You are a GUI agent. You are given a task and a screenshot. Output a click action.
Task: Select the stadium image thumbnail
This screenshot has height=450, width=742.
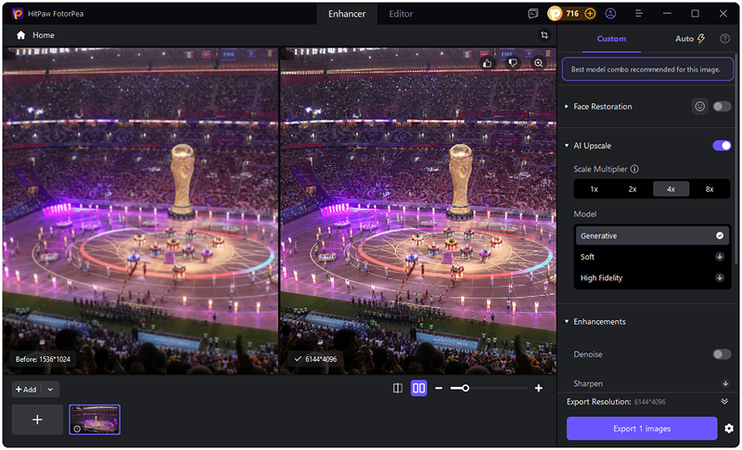(95, 420)
